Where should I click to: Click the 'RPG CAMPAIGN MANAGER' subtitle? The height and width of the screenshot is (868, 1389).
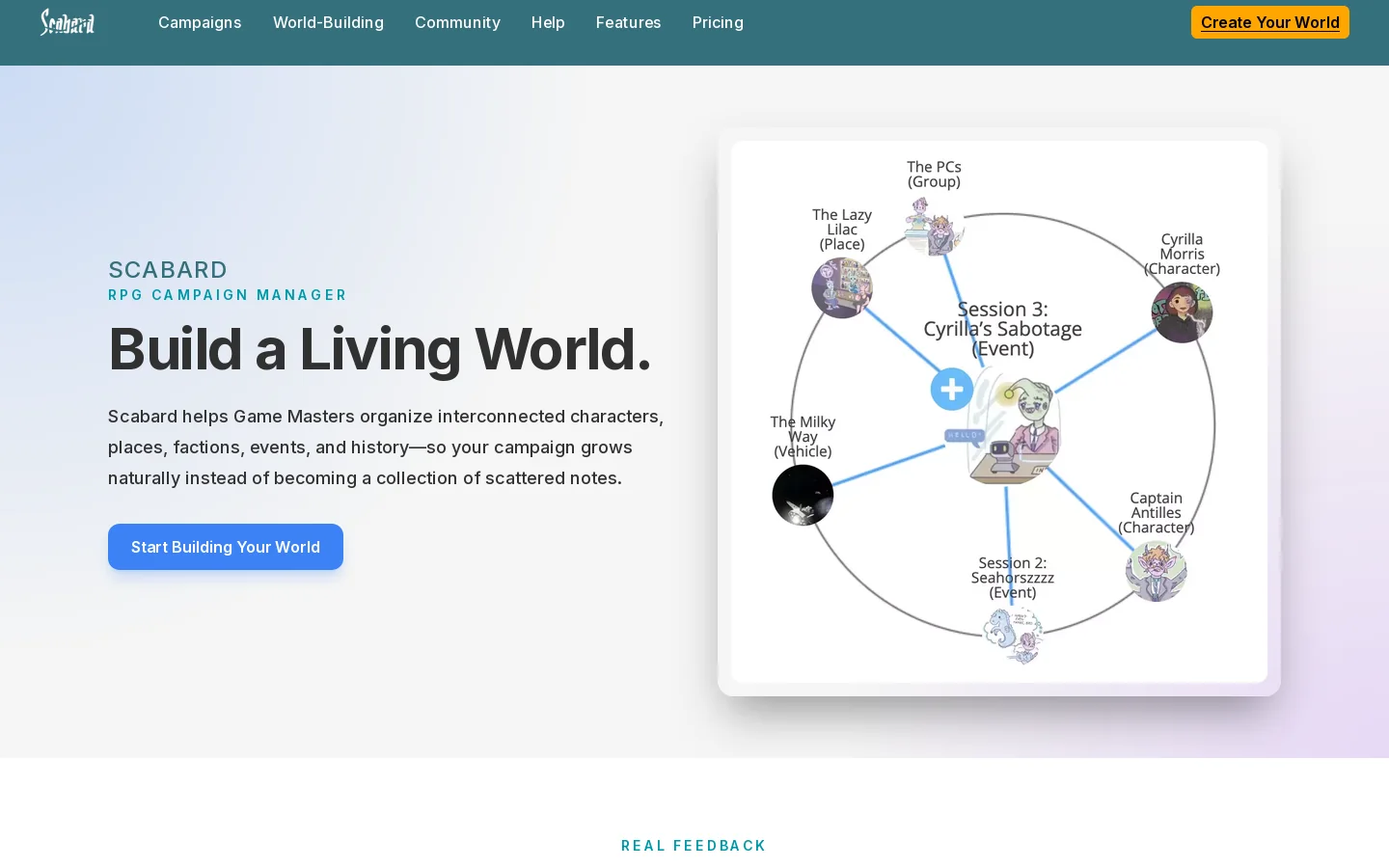(228, 295)
